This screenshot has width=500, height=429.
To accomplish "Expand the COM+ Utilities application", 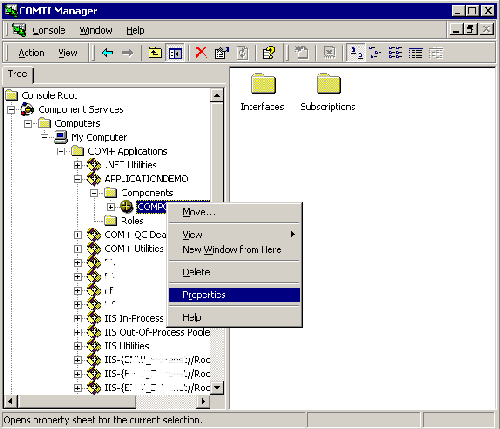I will pyautogui.click(x=77, y=249).
